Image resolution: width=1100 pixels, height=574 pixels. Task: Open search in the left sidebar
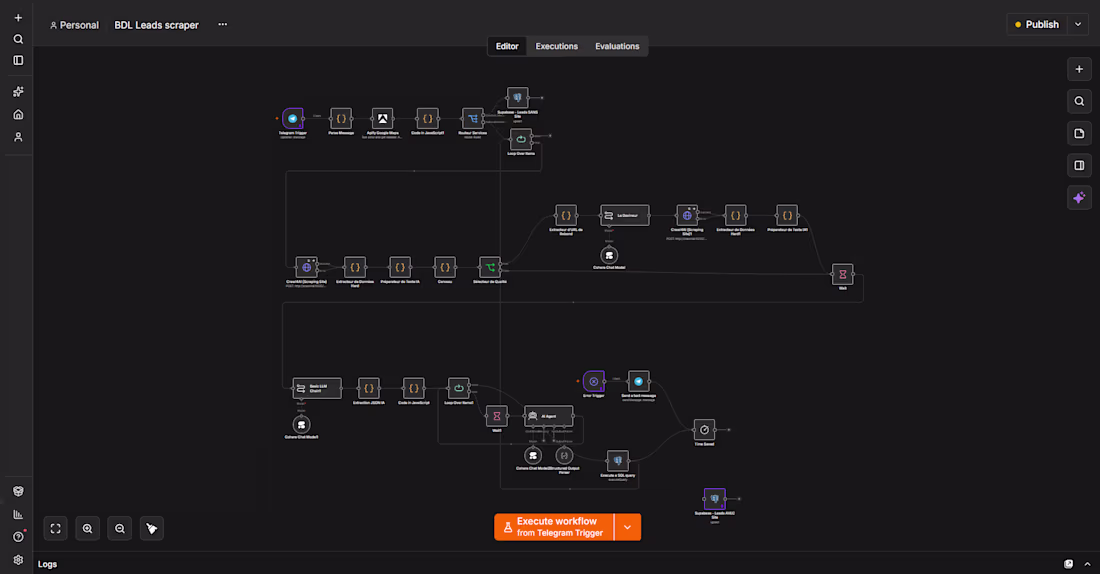(x=18, y=39)
